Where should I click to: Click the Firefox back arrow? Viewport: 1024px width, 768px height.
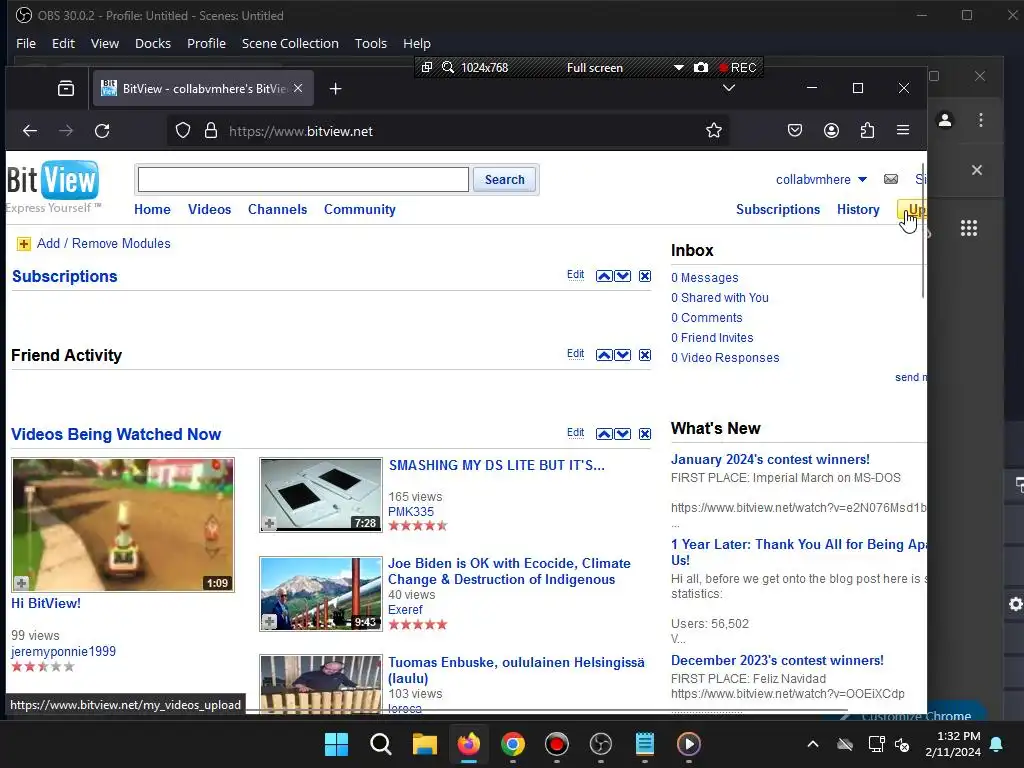point(30,131)
